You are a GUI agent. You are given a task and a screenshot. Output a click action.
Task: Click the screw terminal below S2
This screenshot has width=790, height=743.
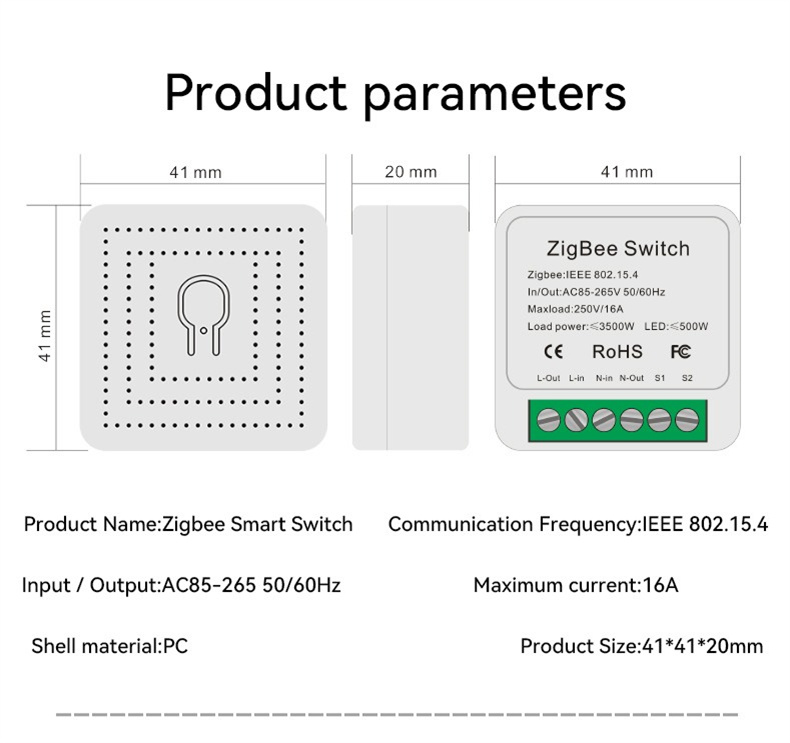tap(686, 420)
